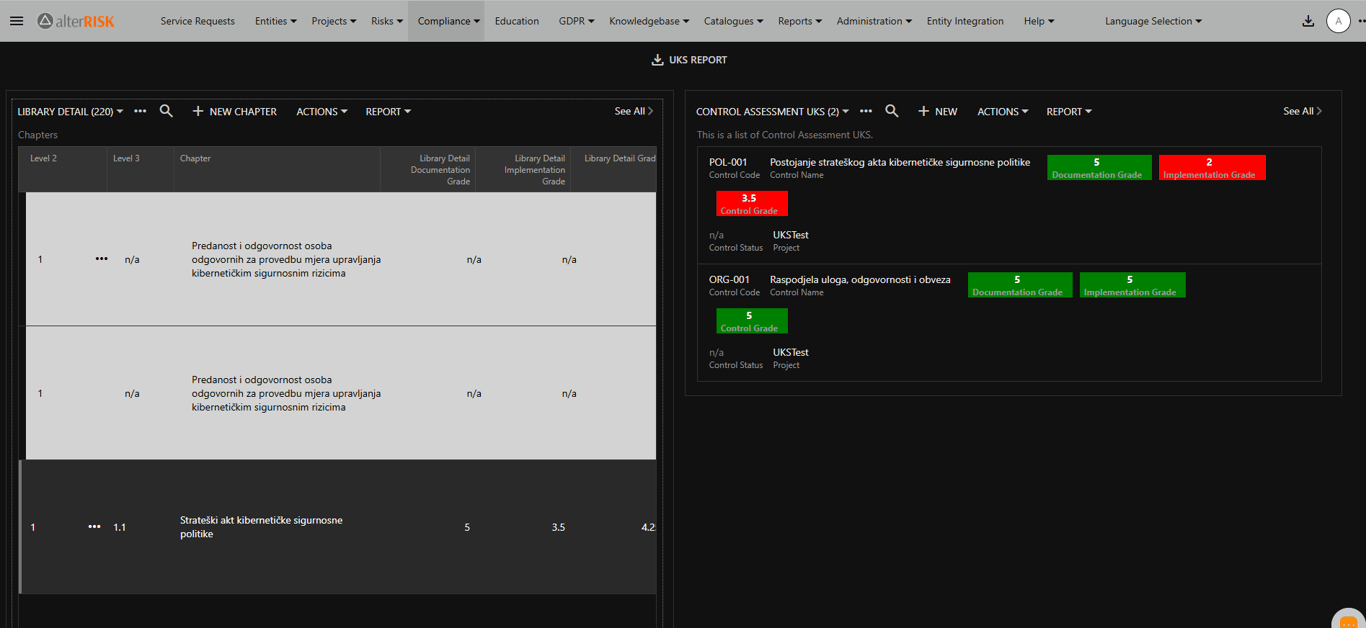
Task: Open the Knowledgebase menu
Action: (x=648, y=21)
